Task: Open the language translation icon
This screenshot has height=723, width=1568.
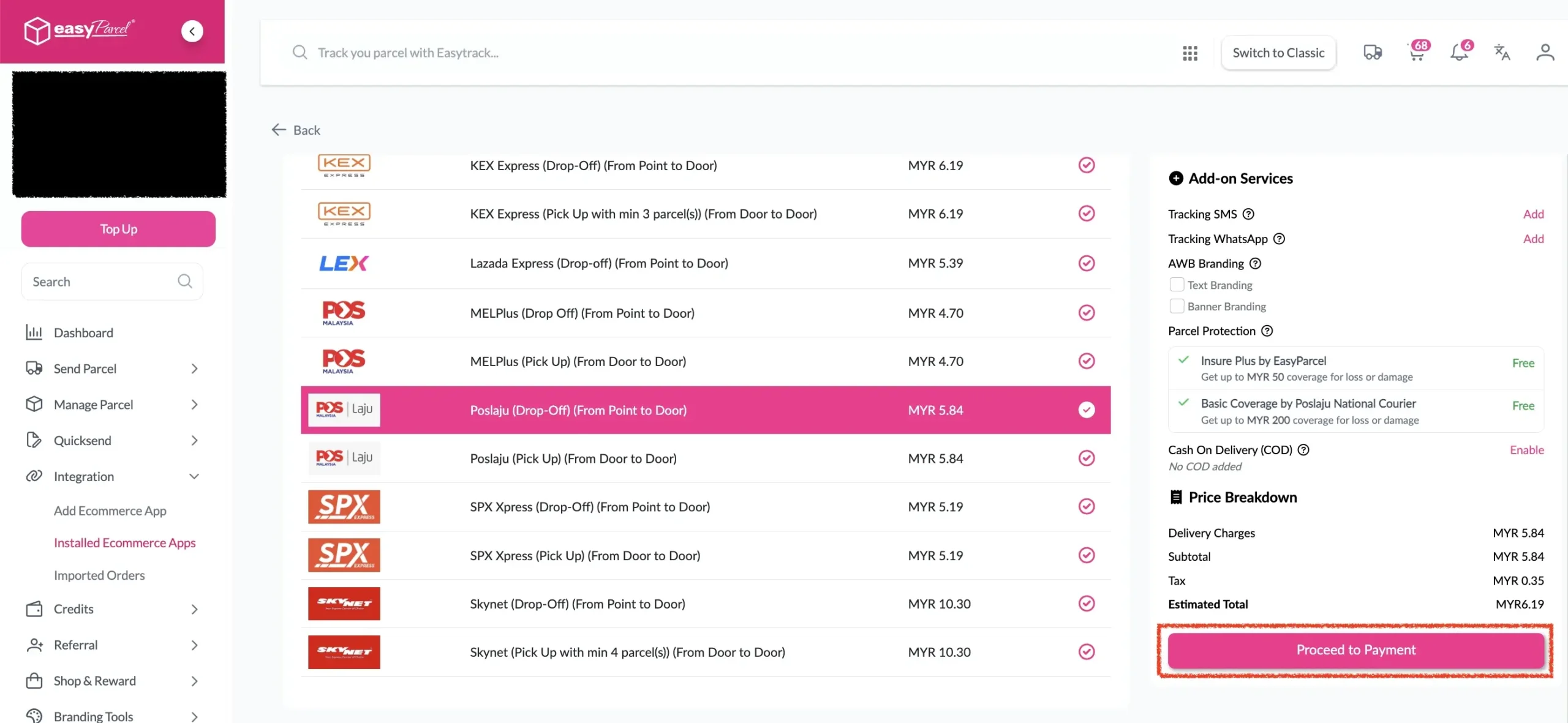Action: (1502, 53)
